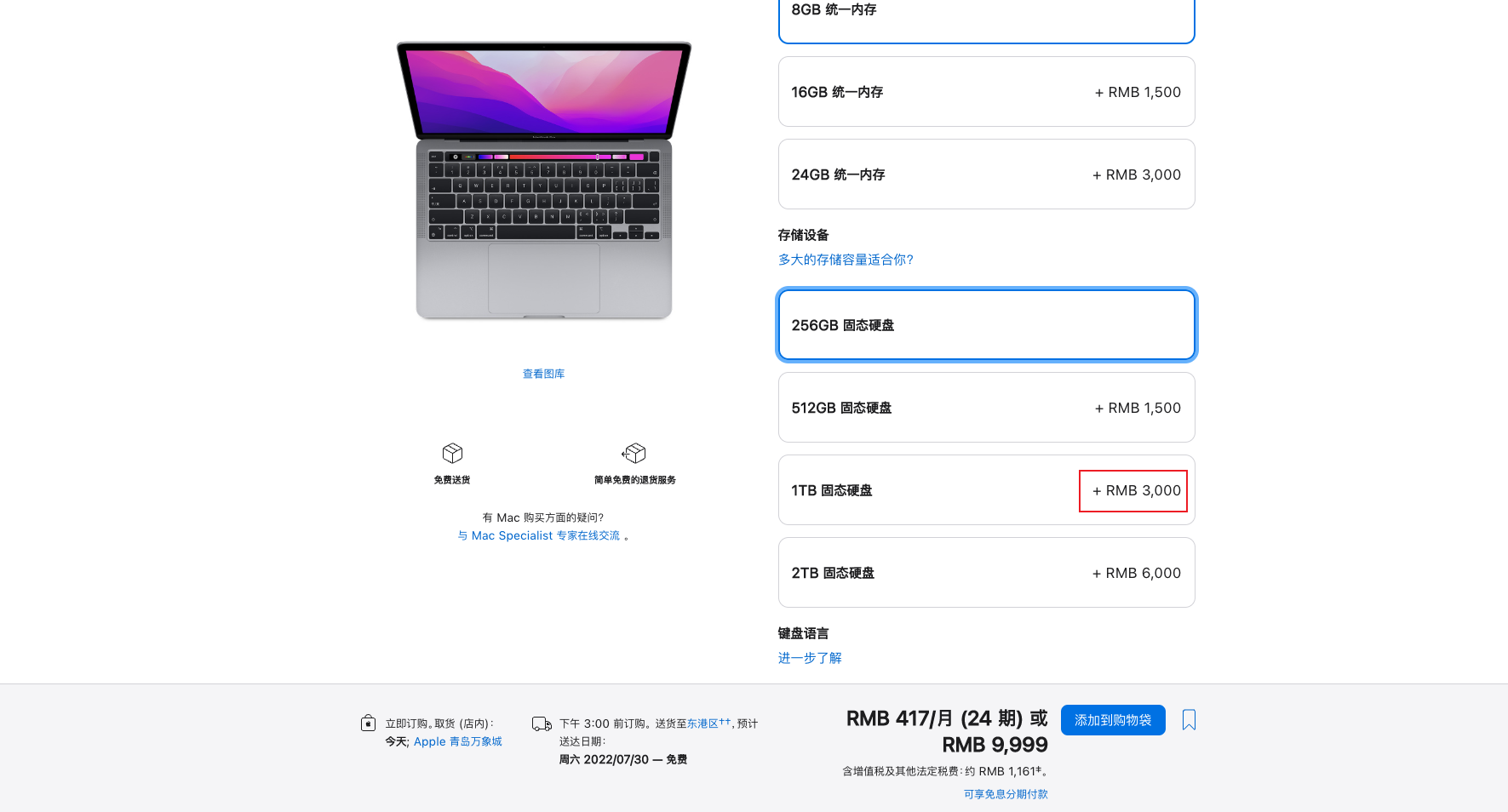The width and height of the screenshot is (1508, 812).
Task: Choose 24GB unified memory option
Action: (x=986, y=174)
